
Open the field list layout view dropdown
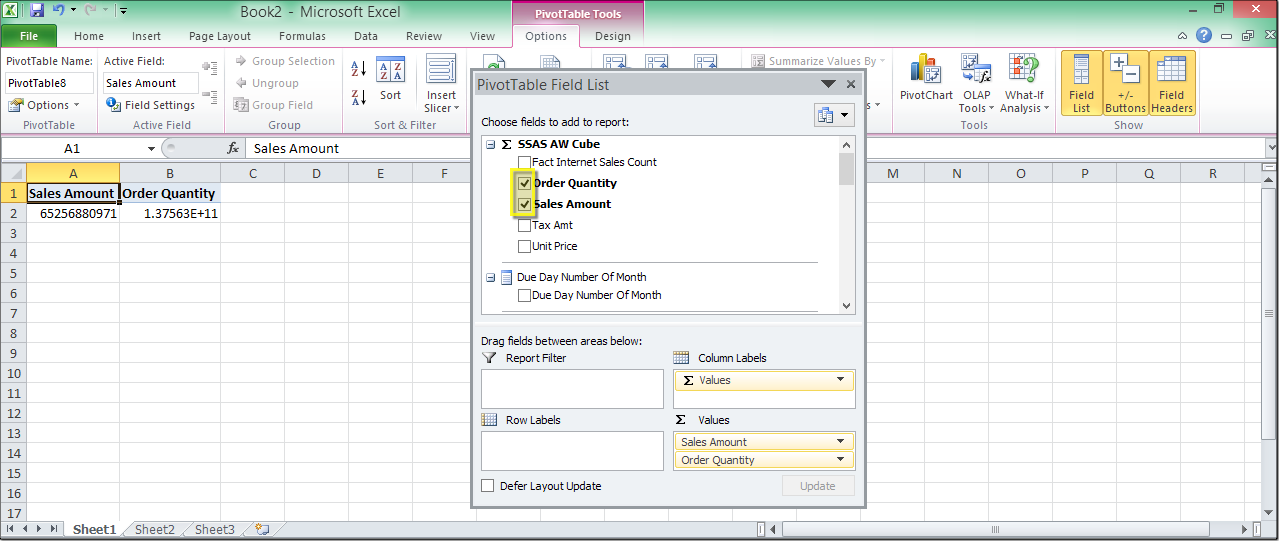click(834, 115)
